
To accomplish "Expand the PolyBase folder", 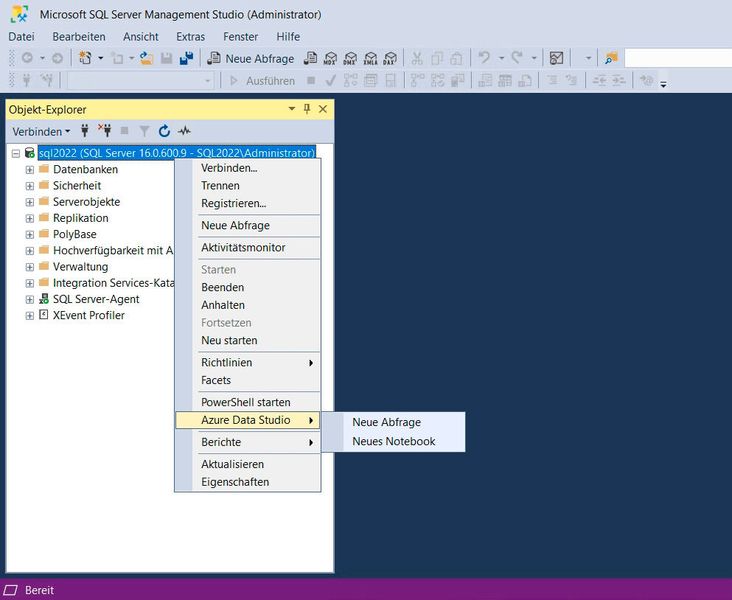I will click(x=29, y=234).
